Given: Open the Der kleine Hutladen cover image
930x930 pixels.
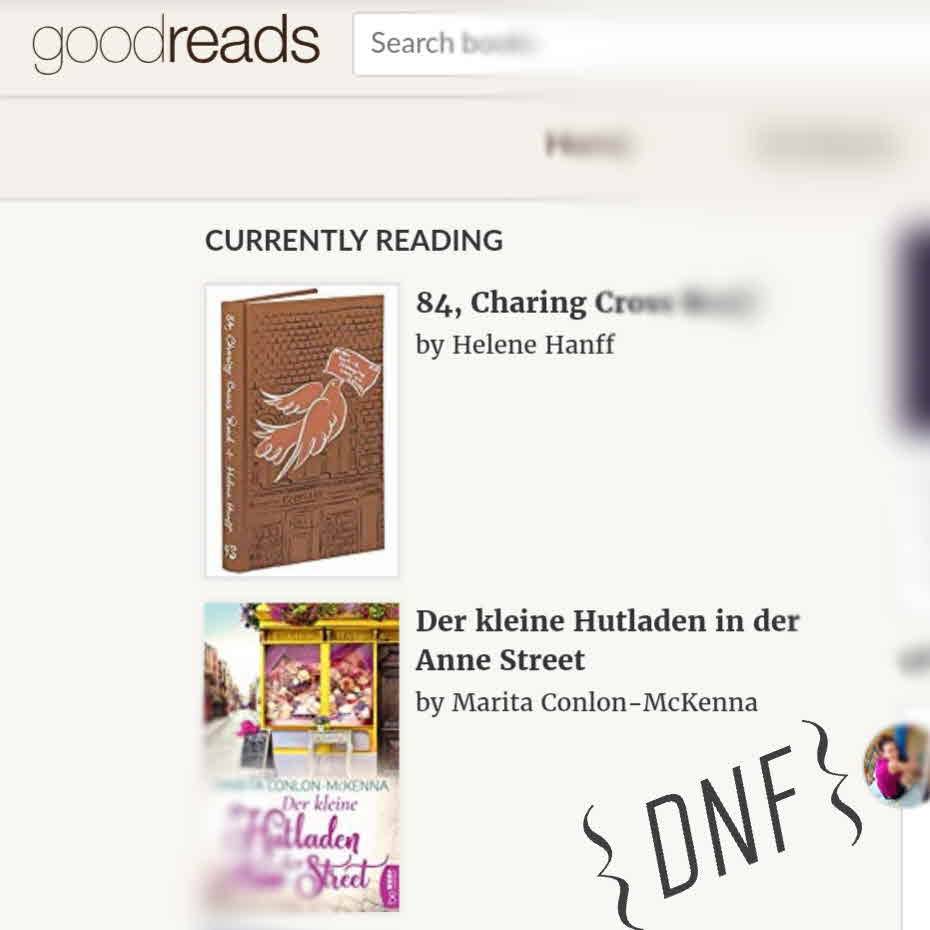Looking at the screenshot, I should pyautogui.click(x=301, y=757).
